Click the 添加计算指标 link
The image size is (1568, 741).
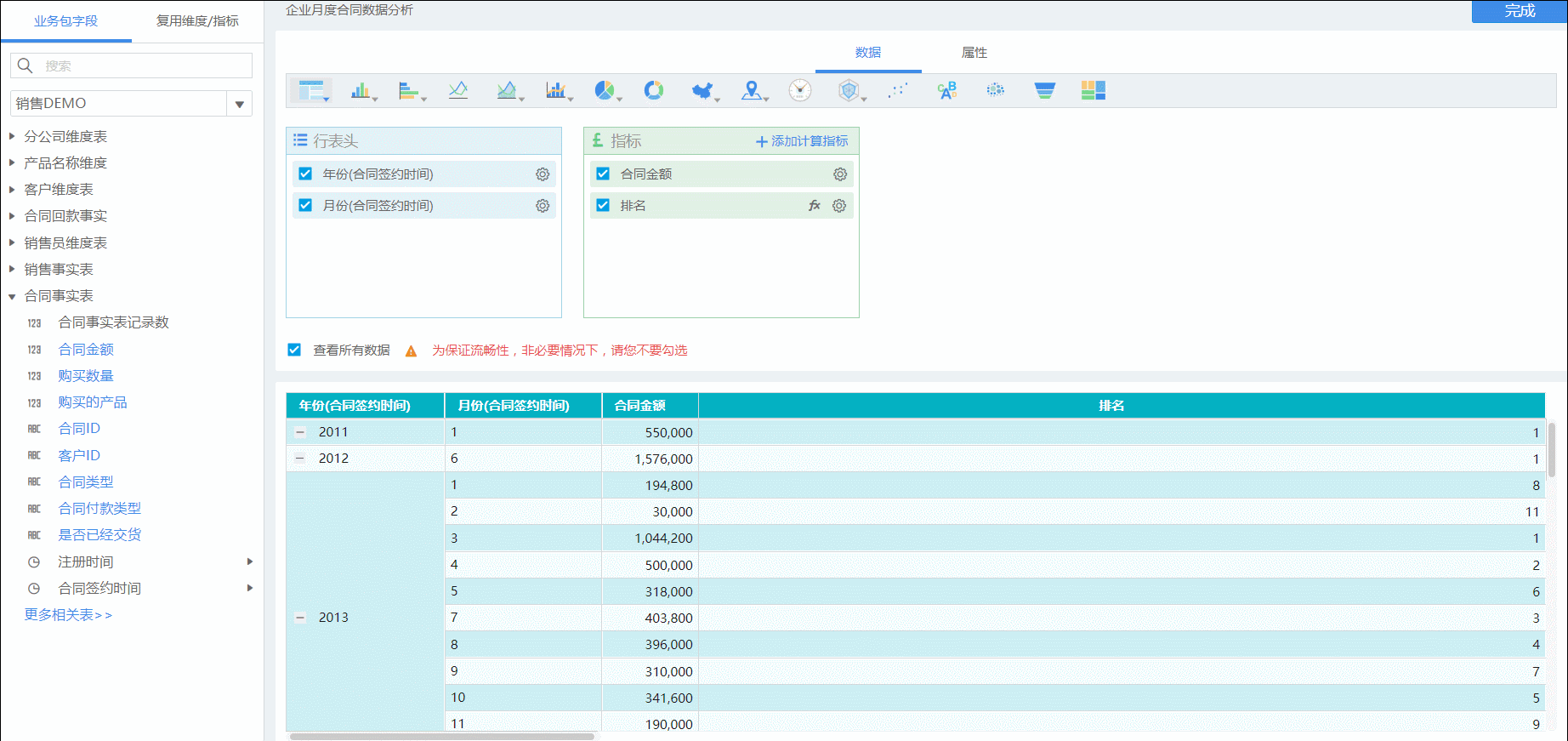pyautogui.click(x=803, y=141)
